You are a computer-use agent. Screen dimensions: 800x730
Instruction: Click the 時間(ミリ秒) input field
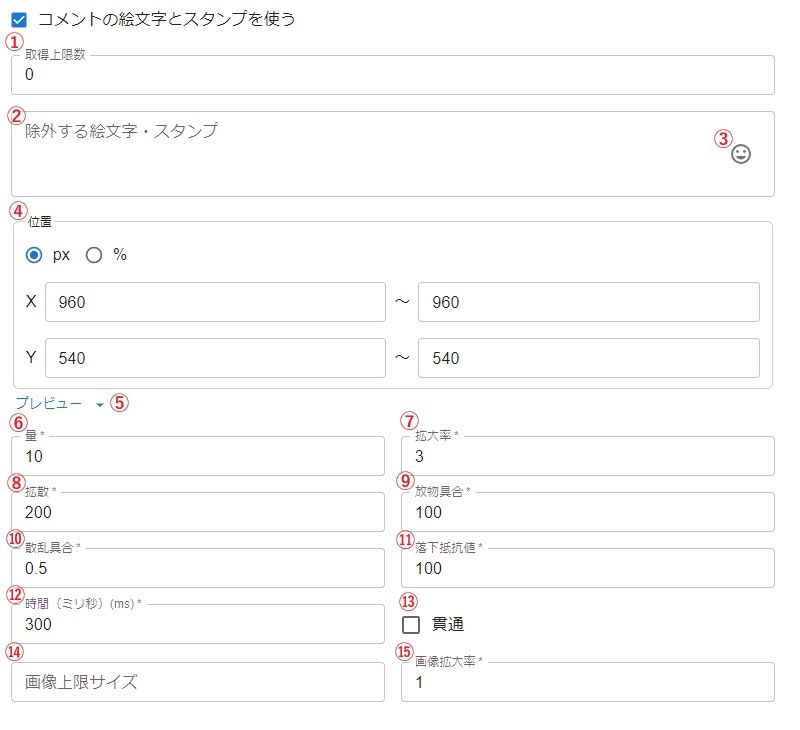198,624
